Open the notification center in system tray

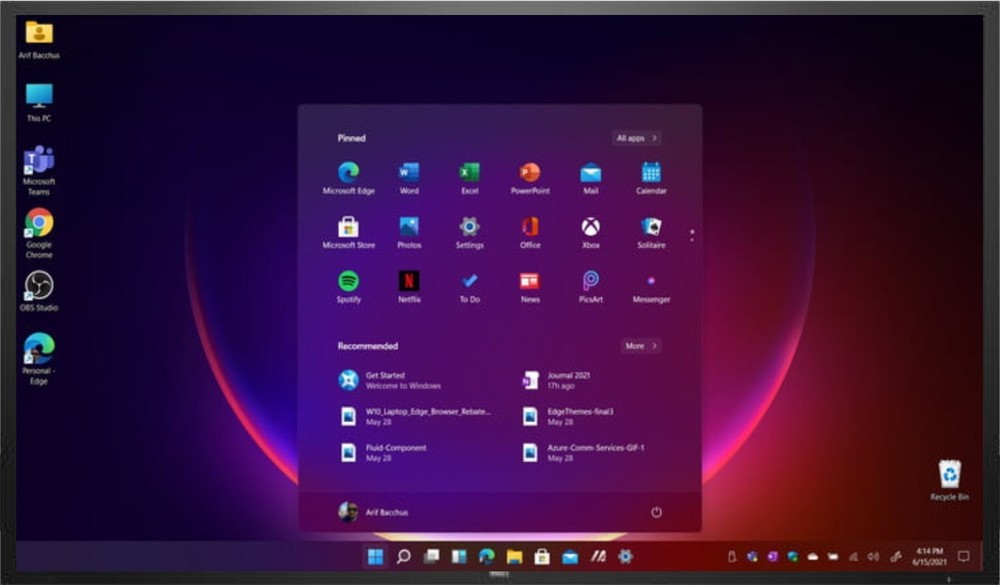tap(964, 556)
